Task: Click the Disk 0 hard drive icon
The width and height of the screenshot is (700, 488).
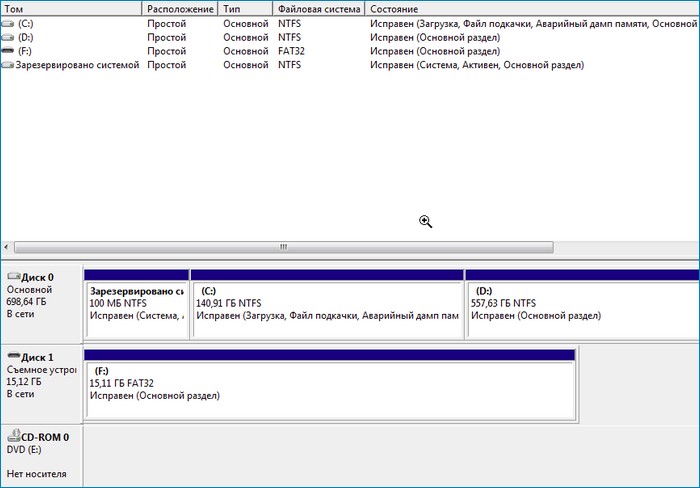Action: pyautogui.click(x=13, y=277)
